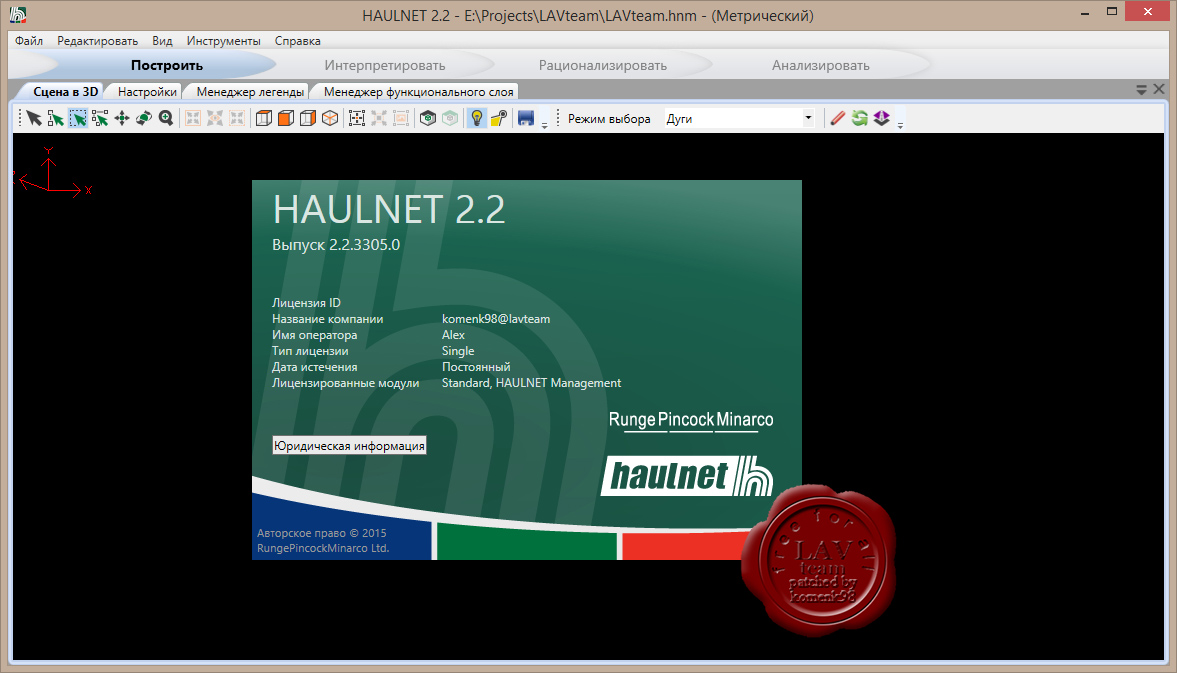Click the yellow tag with pin icon
Image resolution: width=1177 pixels, height=673 pixels.
coord(499,119)
